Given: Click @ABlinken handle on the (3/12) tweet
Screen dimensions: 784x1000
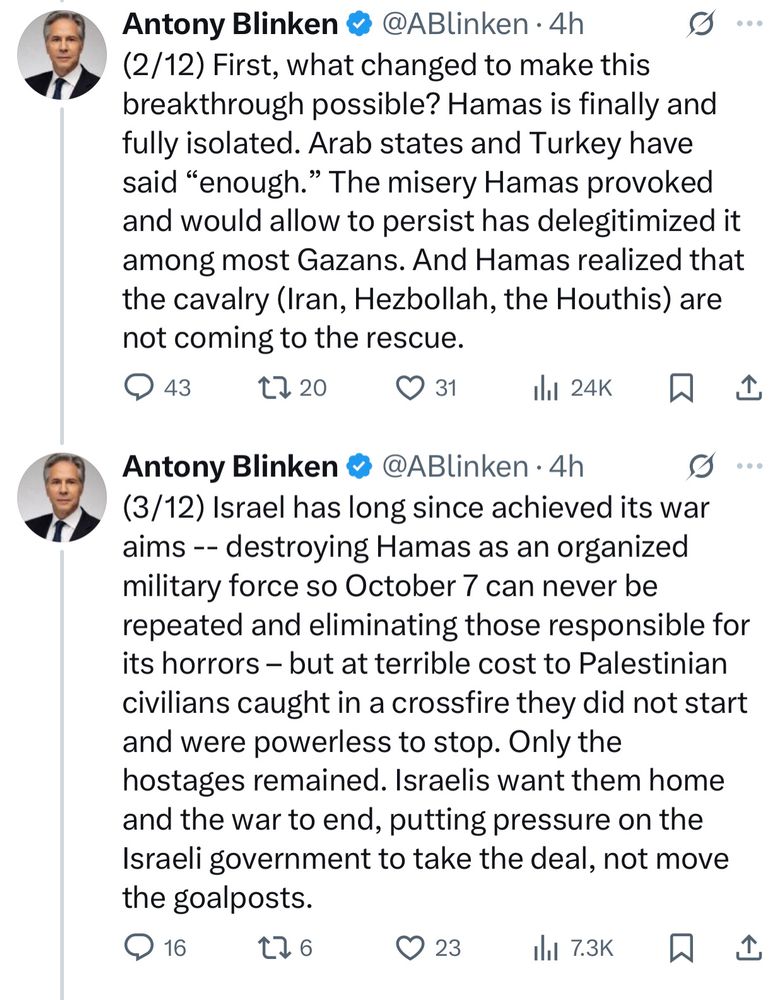Looking at the screenshot, I should pyautogui.click(x=456, y=466).
